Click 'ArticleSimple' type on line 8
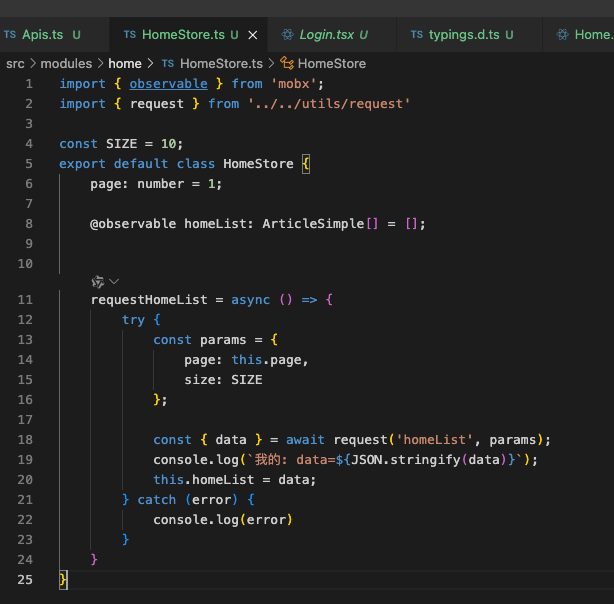 pyautogui.click(x=313, y=224)
